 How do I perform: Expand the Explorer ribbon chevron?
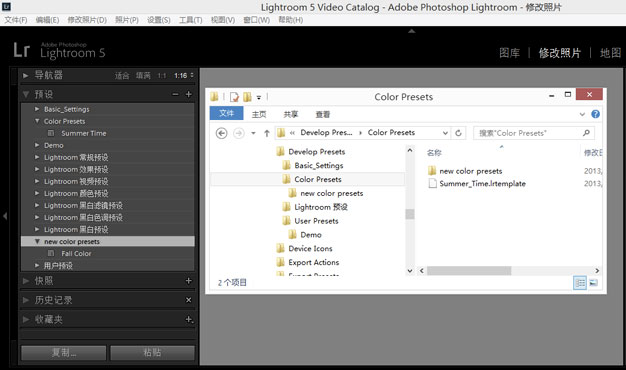pyautogui.click(x=582, y=114)
